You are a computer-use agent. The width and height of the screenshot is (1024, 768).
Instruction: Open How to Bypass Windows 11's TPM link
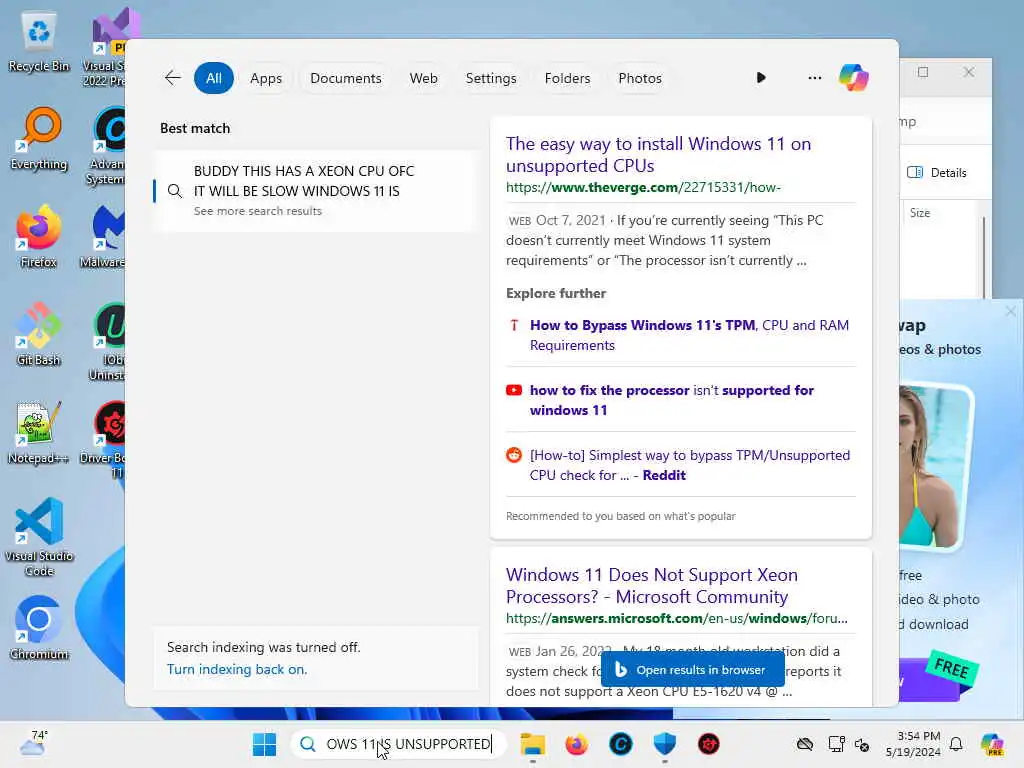tap(689, 335)
